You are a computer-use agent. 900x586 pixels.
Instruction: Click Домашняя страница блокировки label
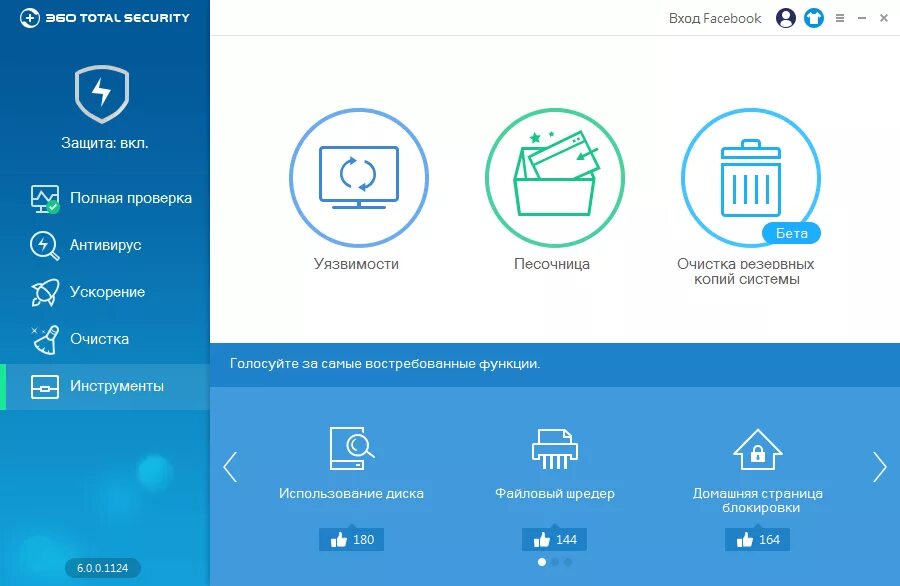coord(758,500)
